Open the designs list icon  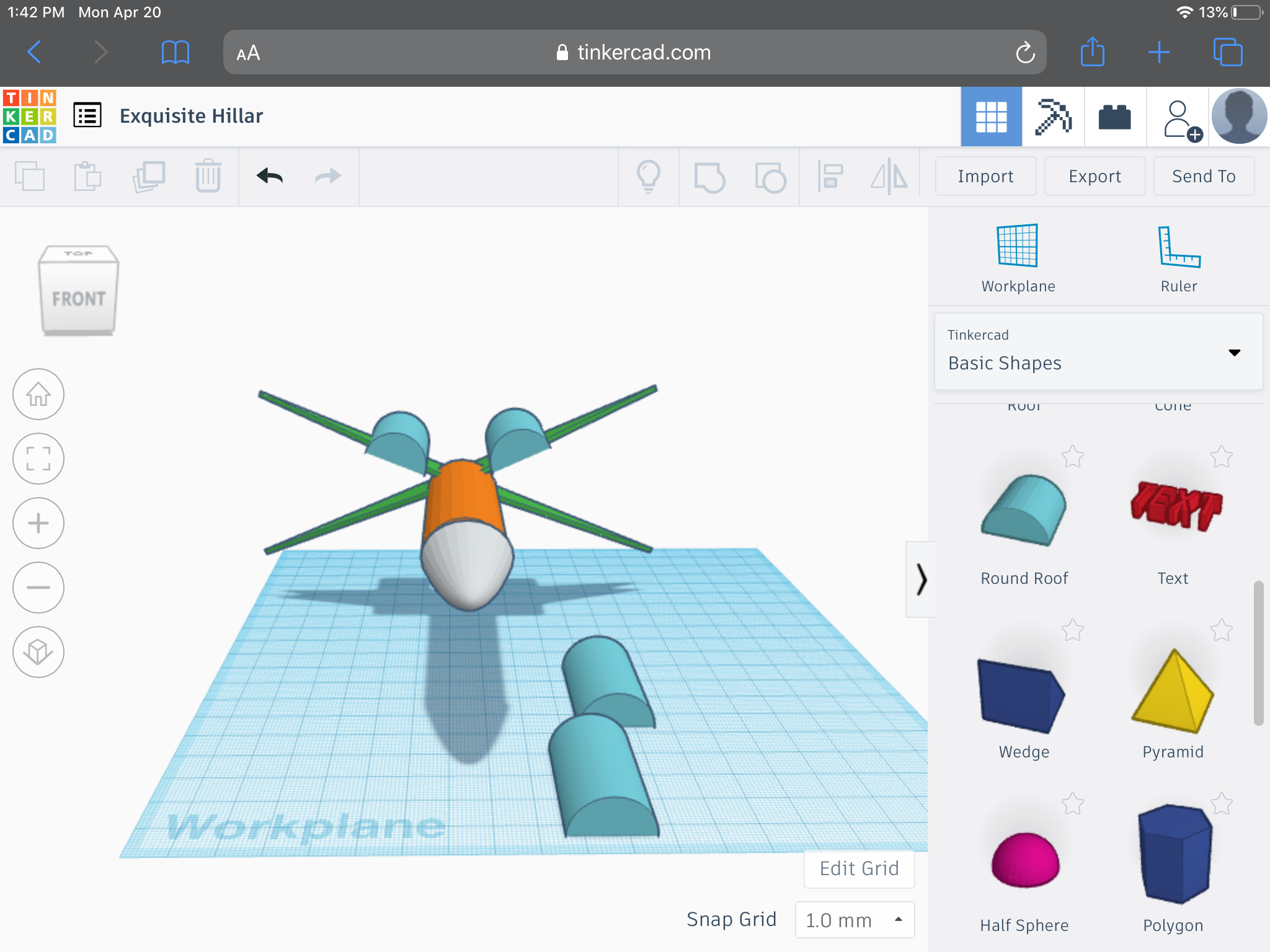pyautogui.click(x=87, y=116)
